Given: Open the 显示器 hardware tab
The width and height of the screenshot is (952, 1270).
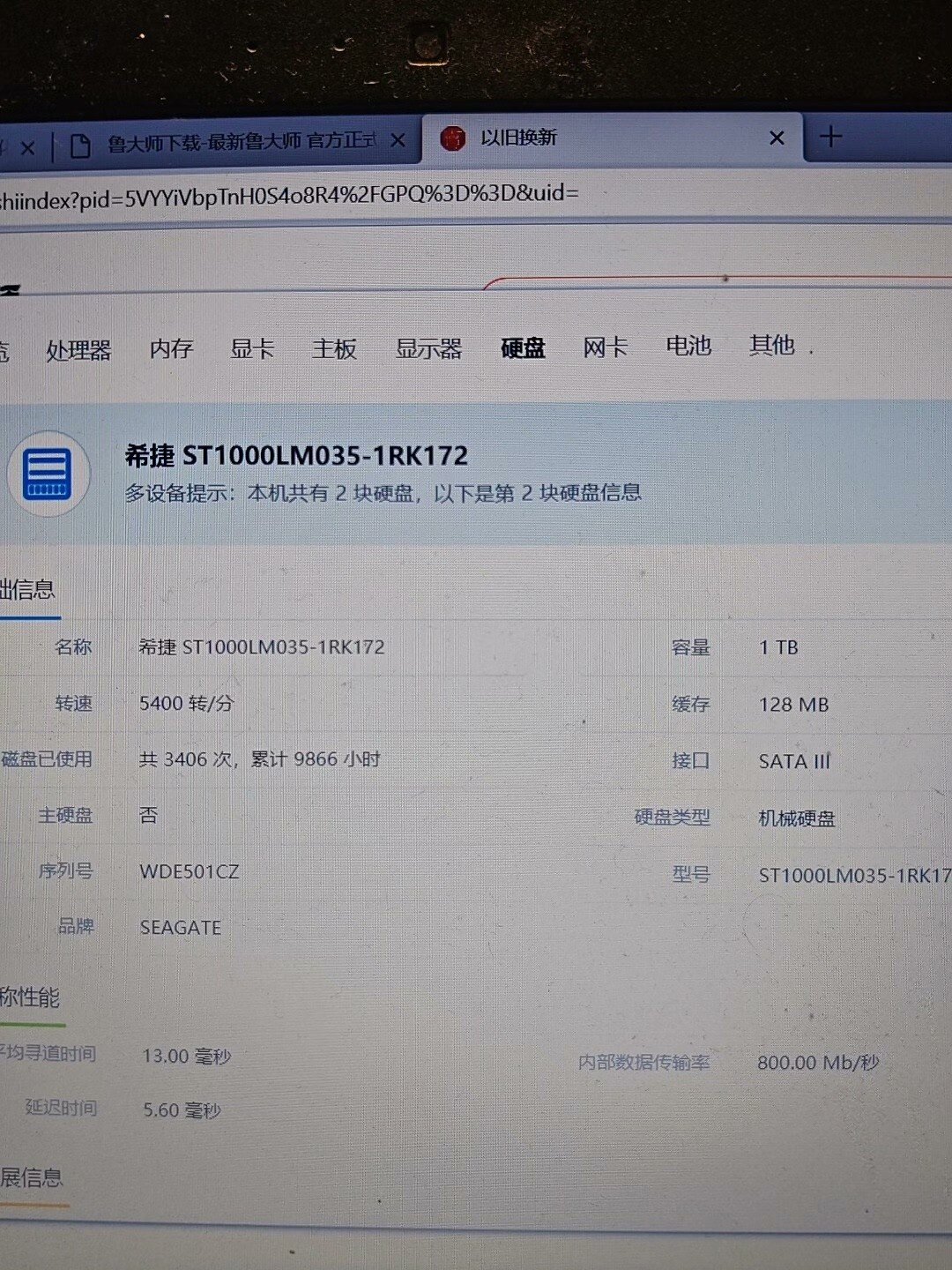Looking at the screenshot, I should (428, 348).
